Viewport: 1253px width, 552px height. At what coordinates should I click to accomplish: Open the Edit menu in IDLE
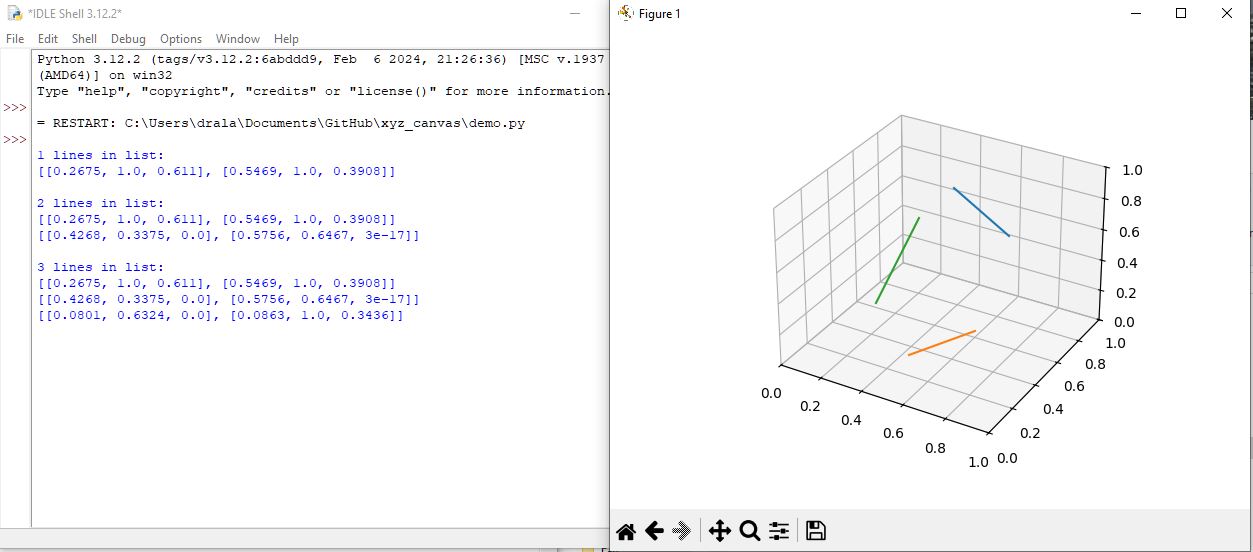coord(48,39)
